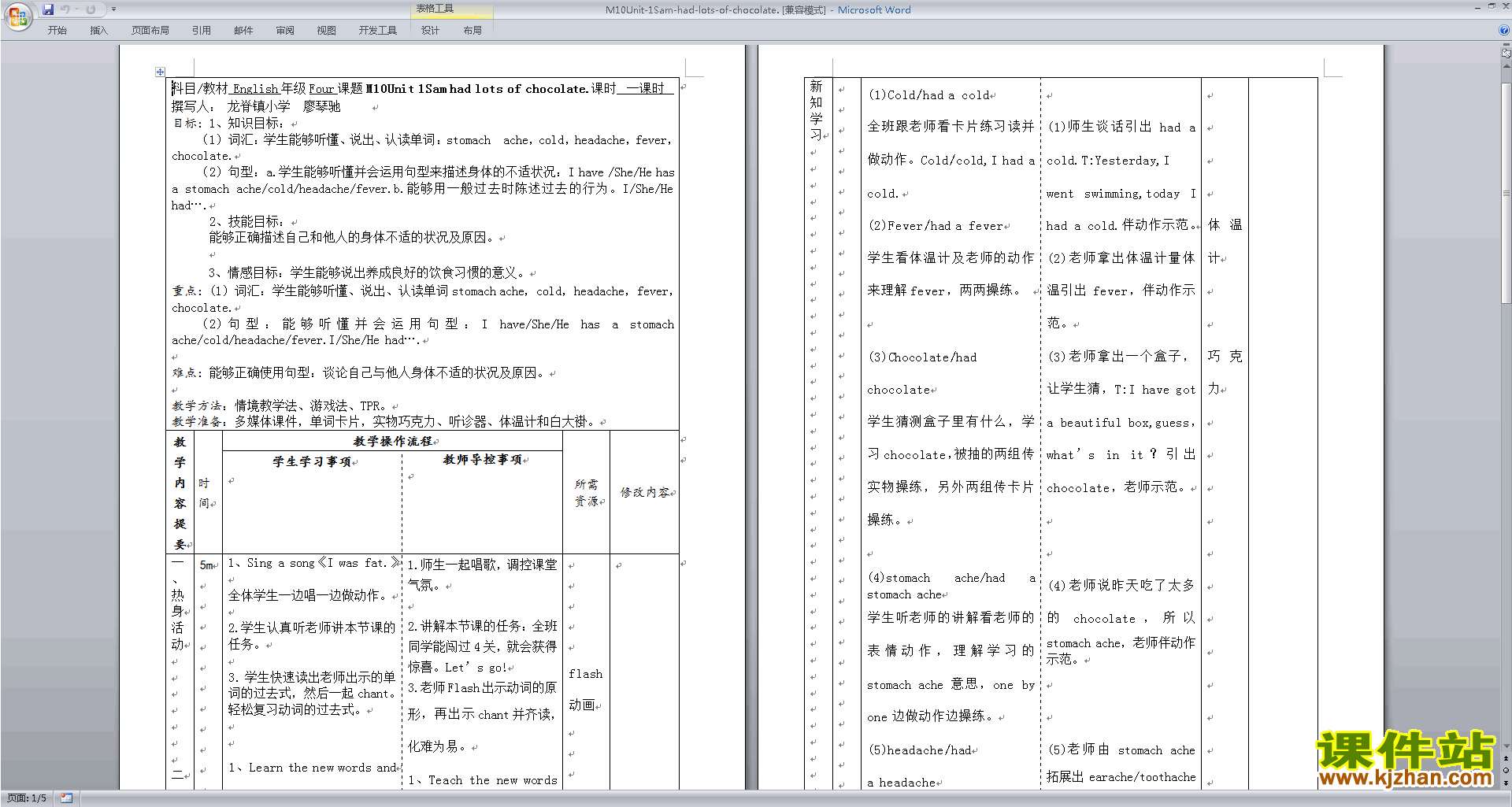Viewport: 1512px width, 807px height.
Task: Click the split-window handle above the scrollbar
Action: tap(1506, 45)
